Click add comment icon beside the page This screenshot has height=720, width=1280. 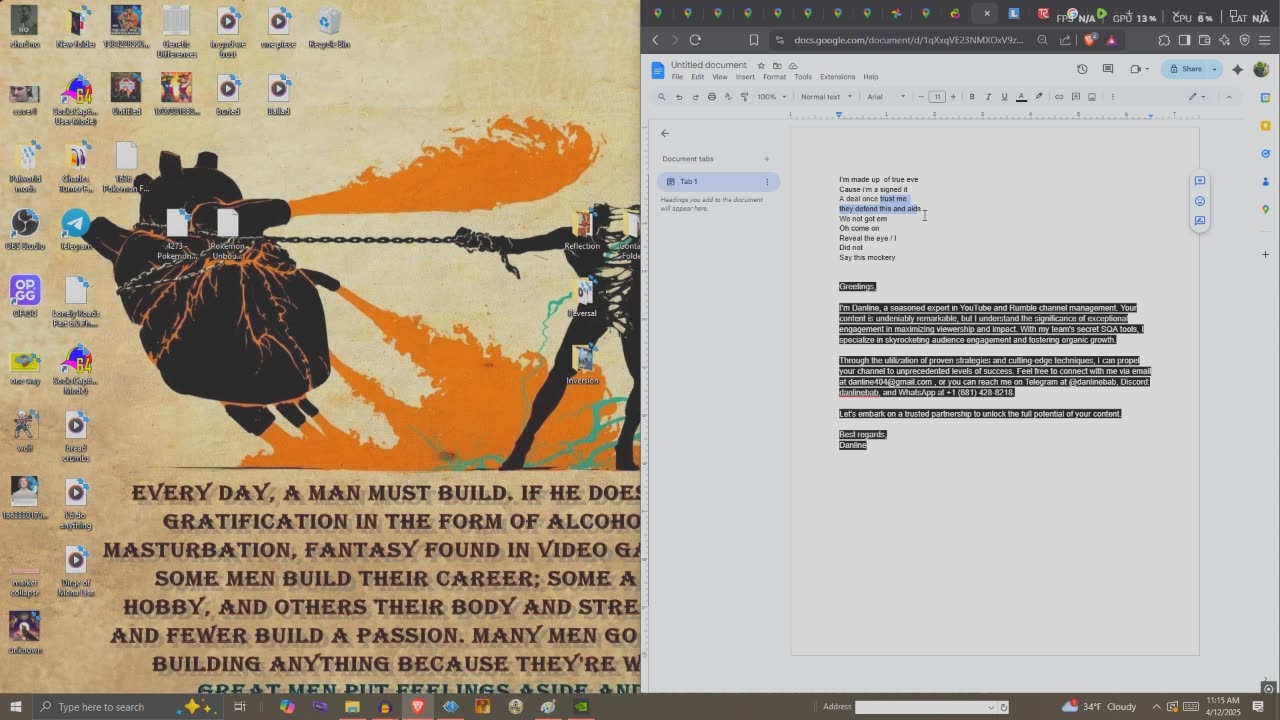point(1200,181)
